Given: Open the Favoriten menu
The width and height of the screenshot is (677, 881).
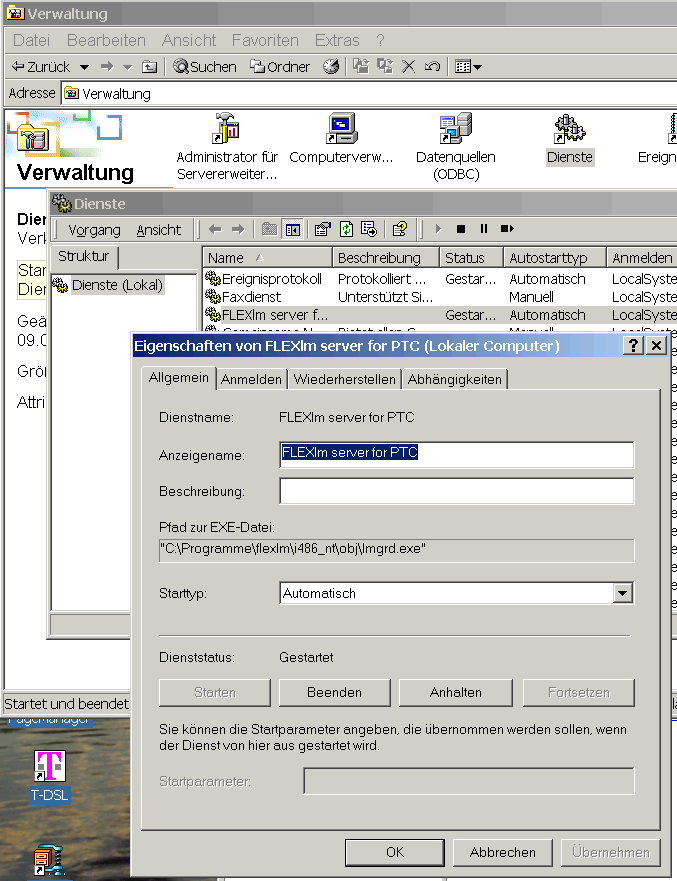Looking at the screenshot, I should click(265, 40).
